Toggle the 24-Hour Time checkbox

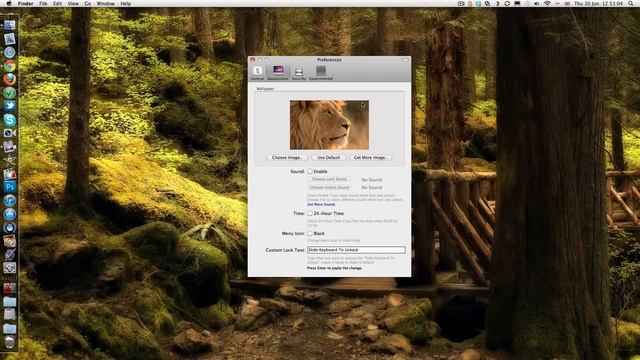coord(310,213)
